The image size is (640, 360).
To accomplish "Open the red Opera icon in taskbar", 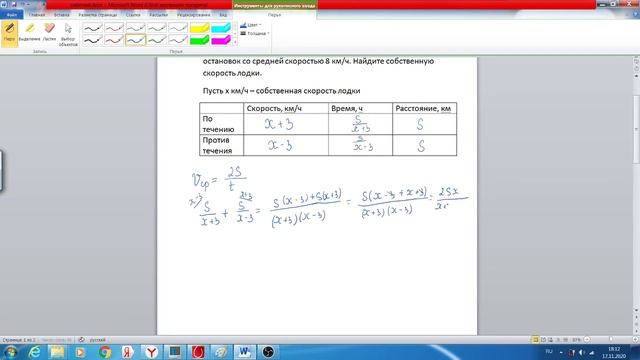I will (x=198, y=352).
